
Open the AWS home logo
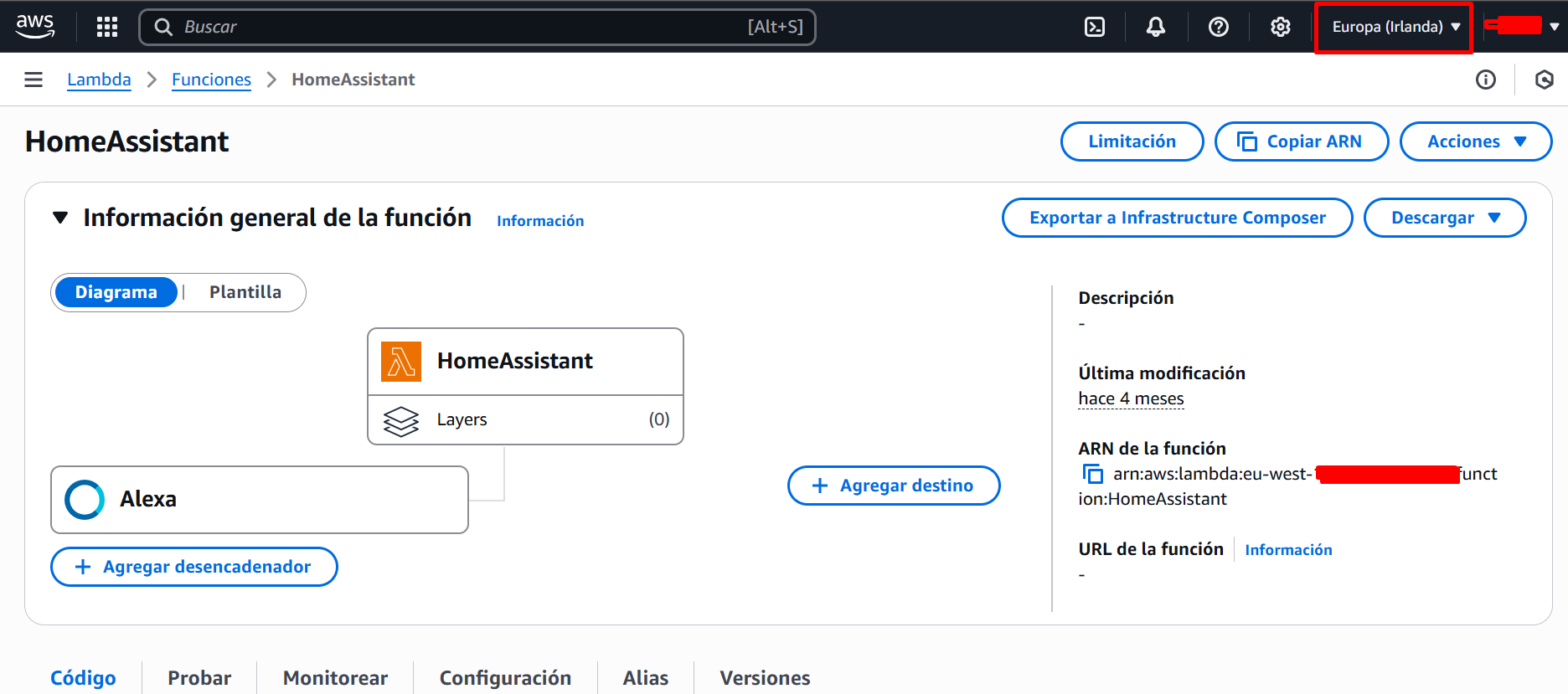coord(35,26)
